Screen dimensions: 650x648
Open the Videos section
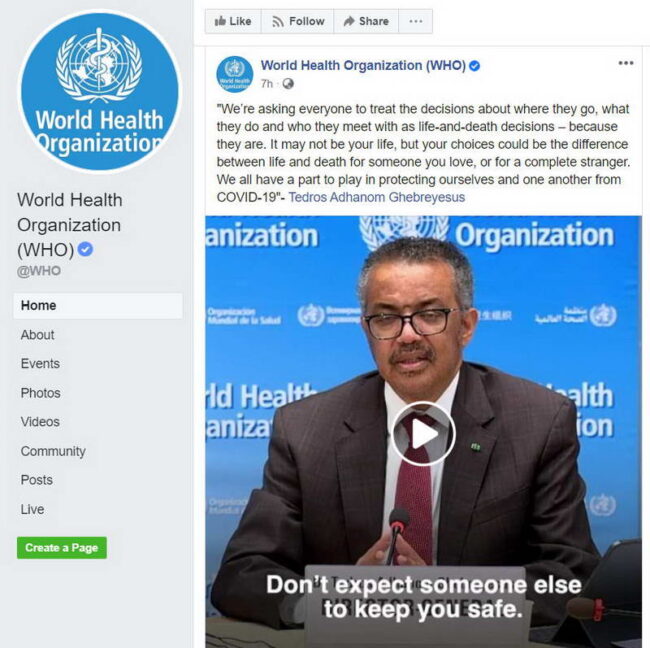(x=40, y=422)
